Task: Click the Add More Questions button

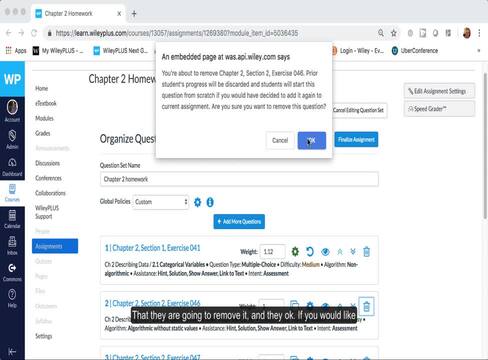Action: [239, 222]
